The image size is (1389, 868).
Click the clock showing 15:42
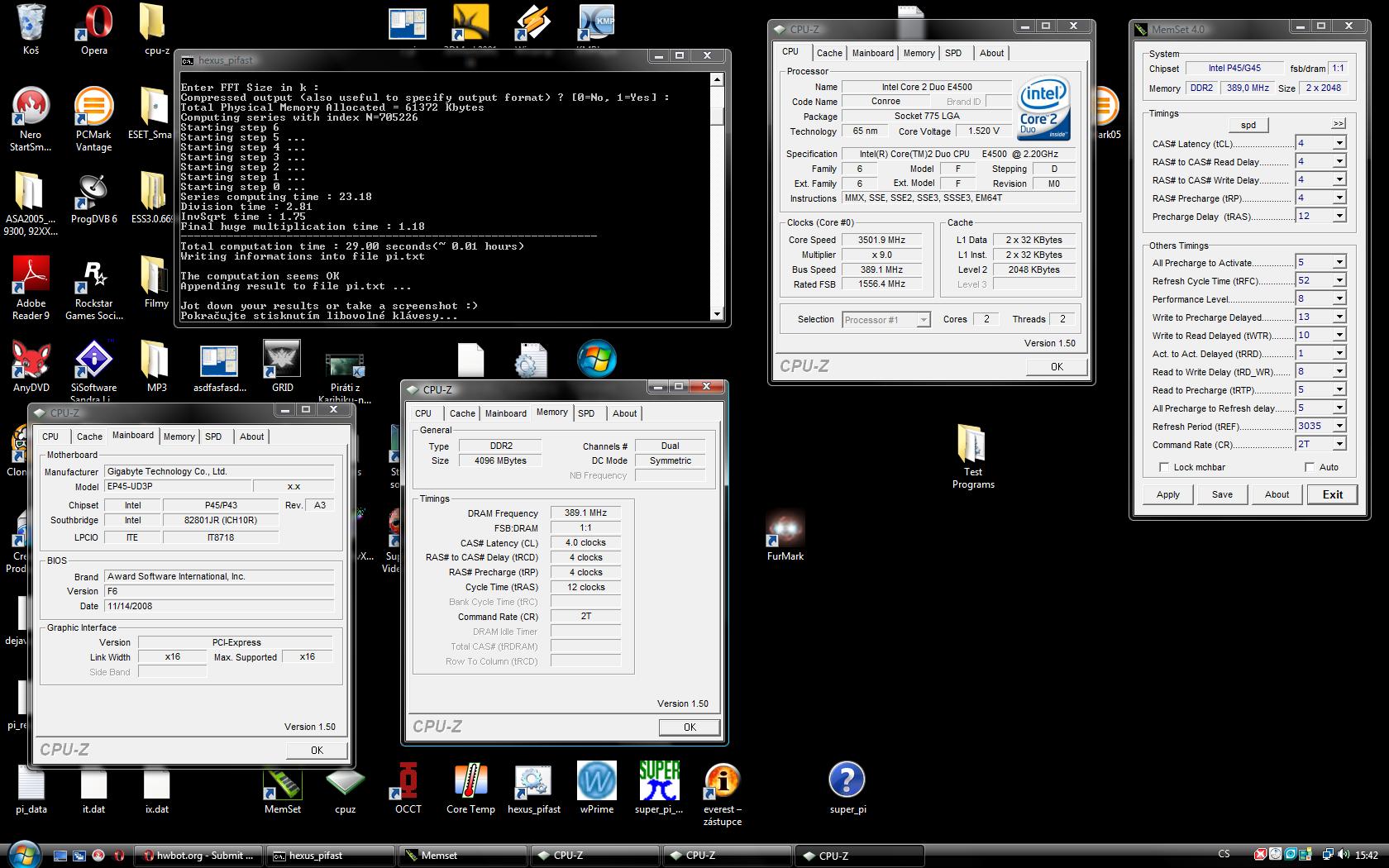pos(1367,855)
